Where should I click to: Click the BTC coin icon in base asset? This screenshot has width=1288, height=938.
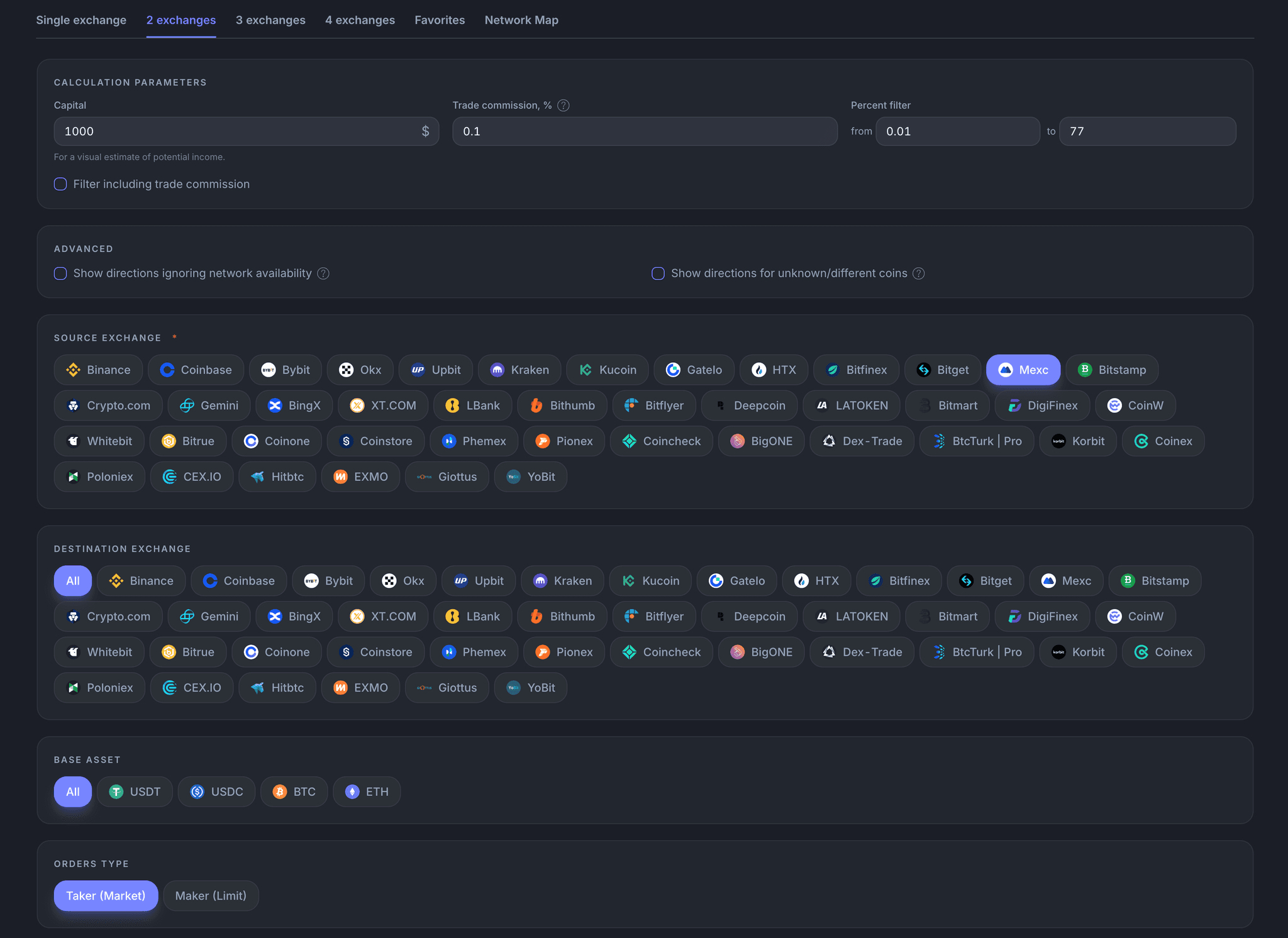[x=280, y=792]
